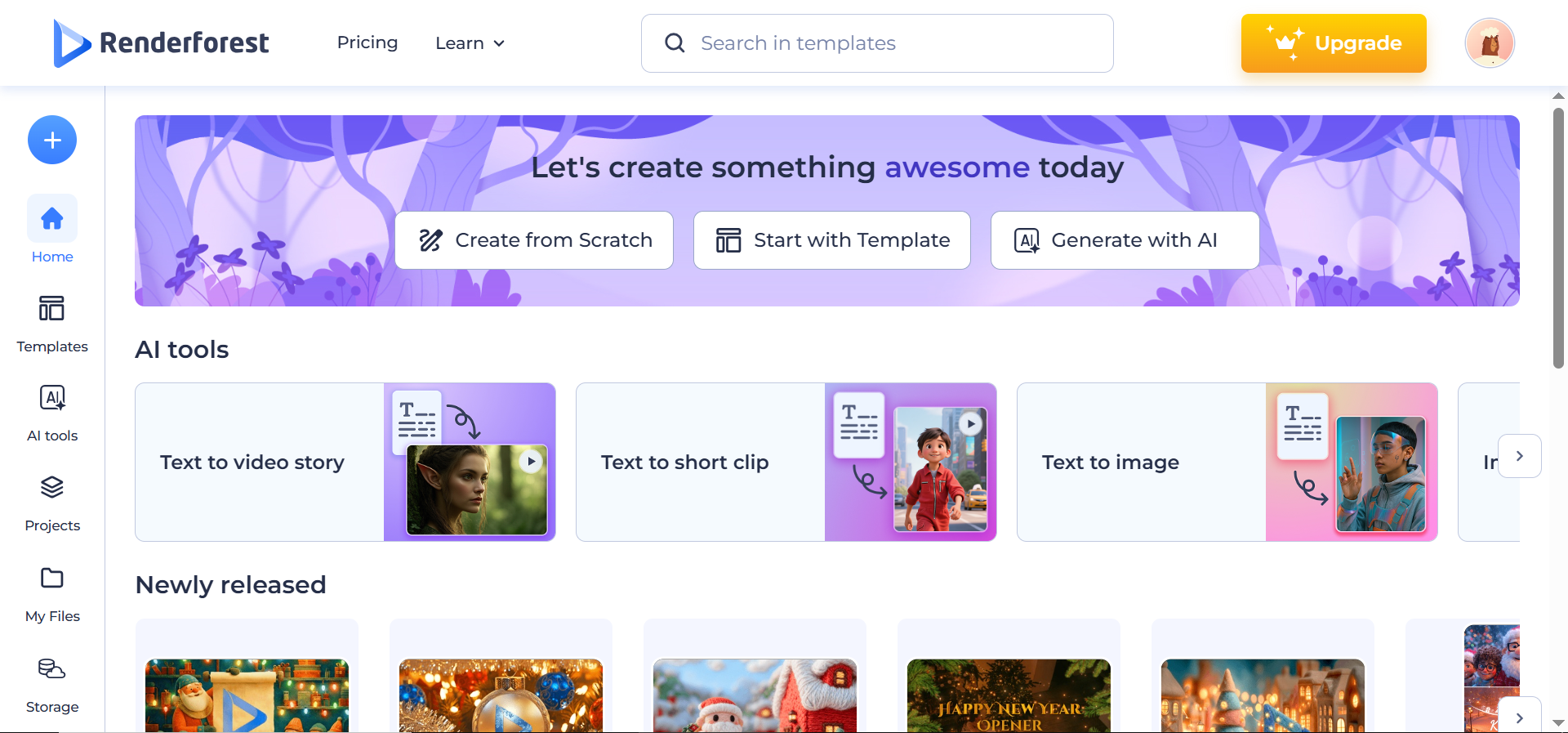Click Start with Template button

point(831,240)
